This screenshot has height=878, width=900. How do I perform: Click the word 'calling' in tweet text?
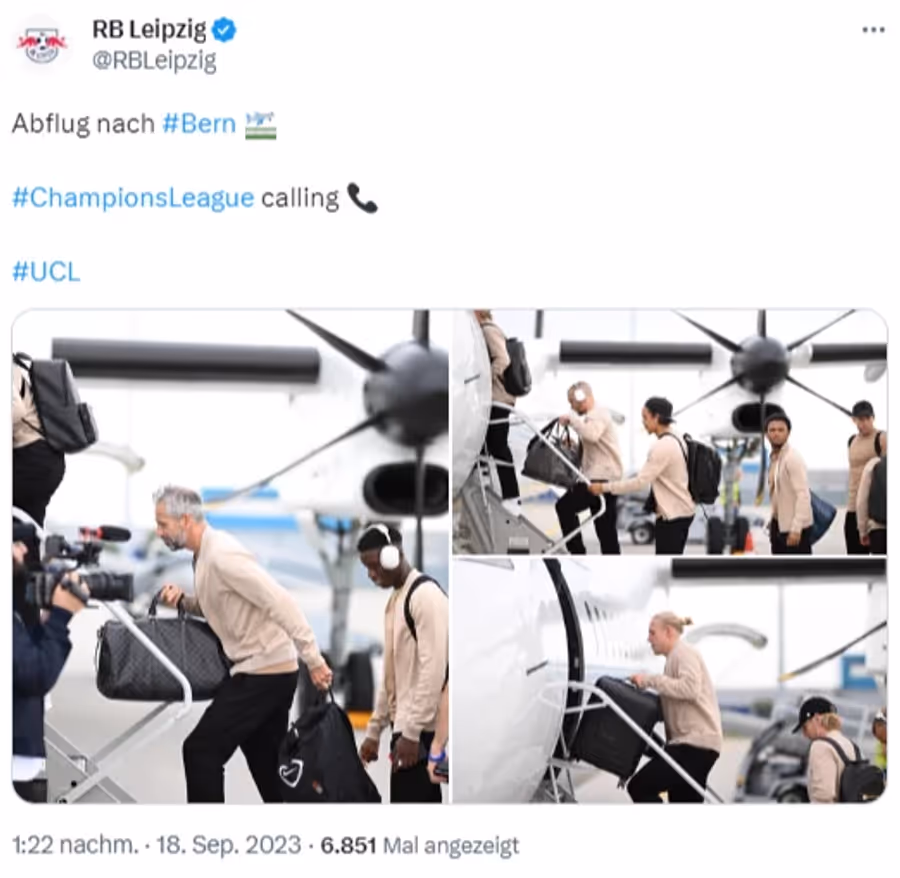300,198
